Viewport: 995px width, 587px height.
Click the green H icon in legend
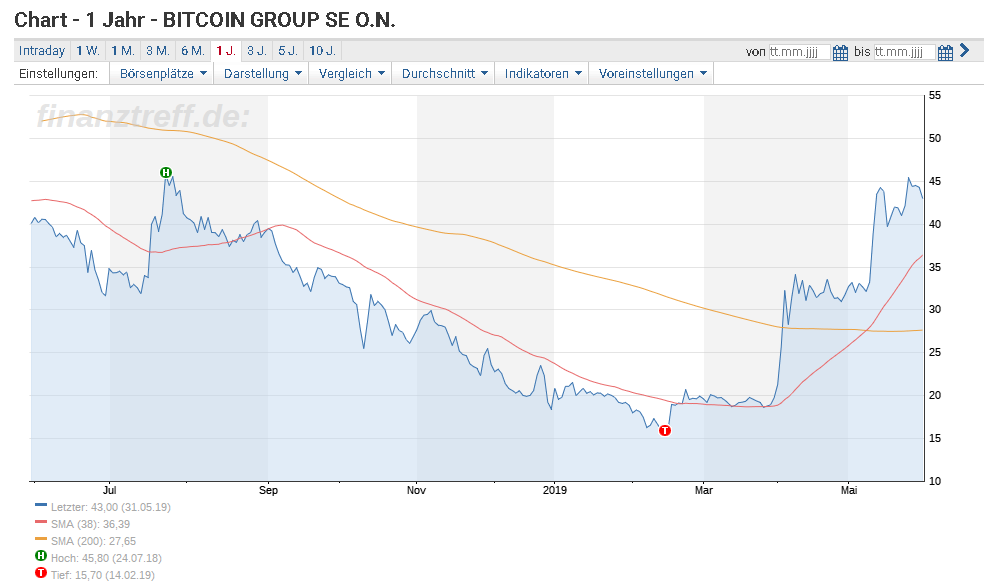coord(41,556)
